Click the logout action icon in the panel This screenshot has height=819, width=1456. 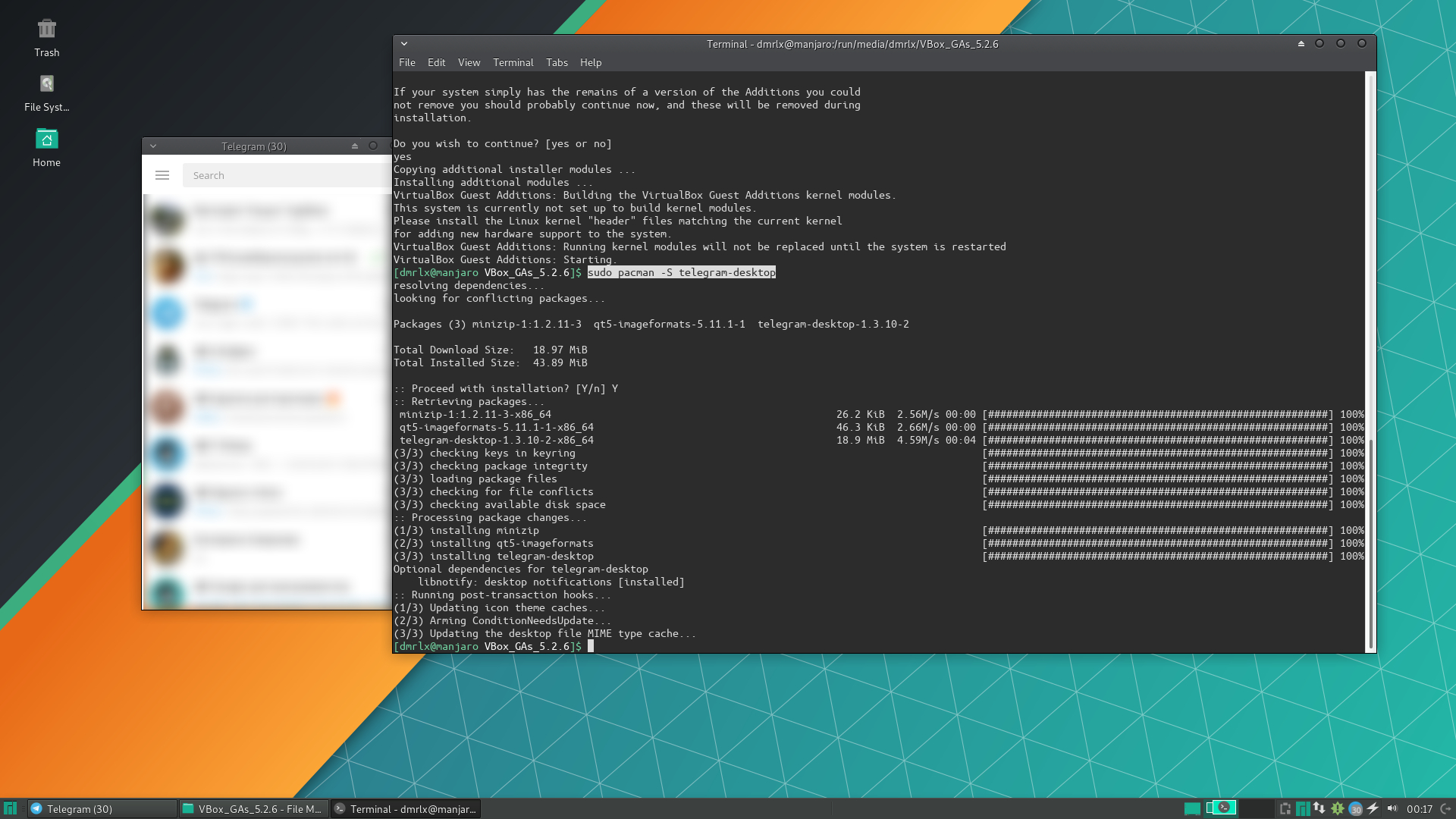coord(1445,808)
